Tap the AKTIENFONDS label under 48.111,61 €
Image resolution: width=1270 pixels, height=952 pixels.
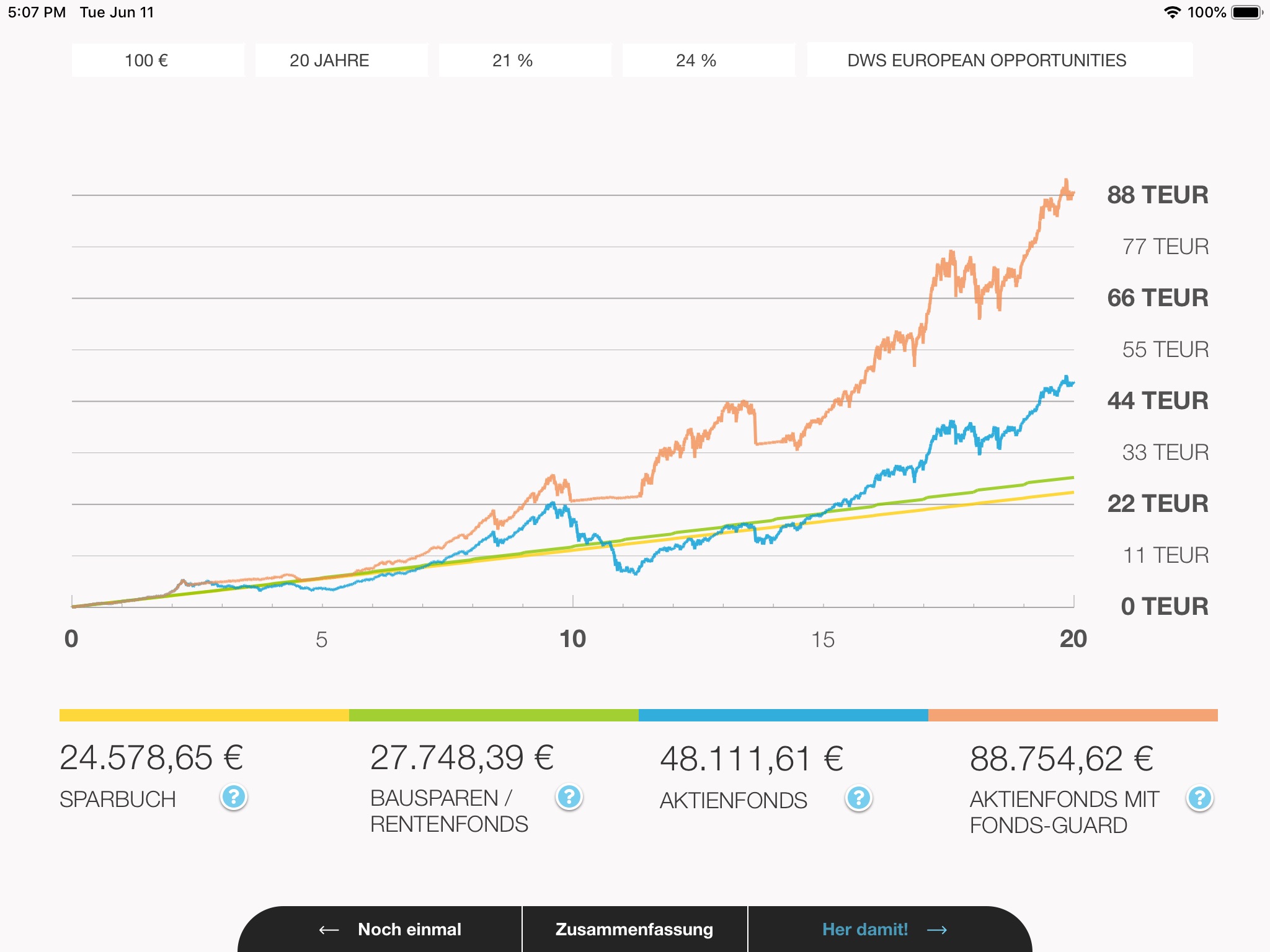(734, 801)
